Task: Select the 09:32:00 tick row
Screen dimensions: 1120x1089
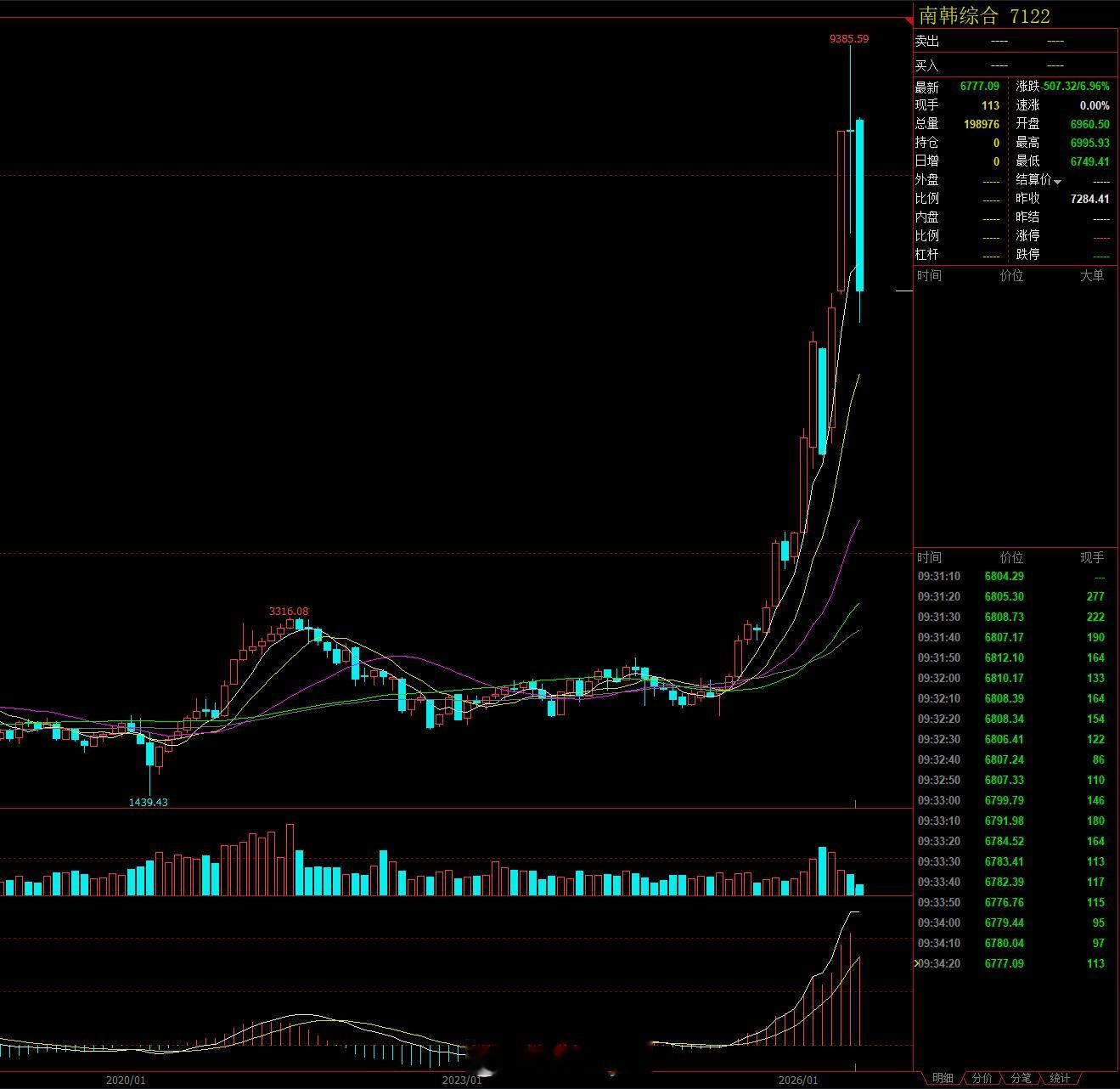Action: click(x=1016, y=678)
